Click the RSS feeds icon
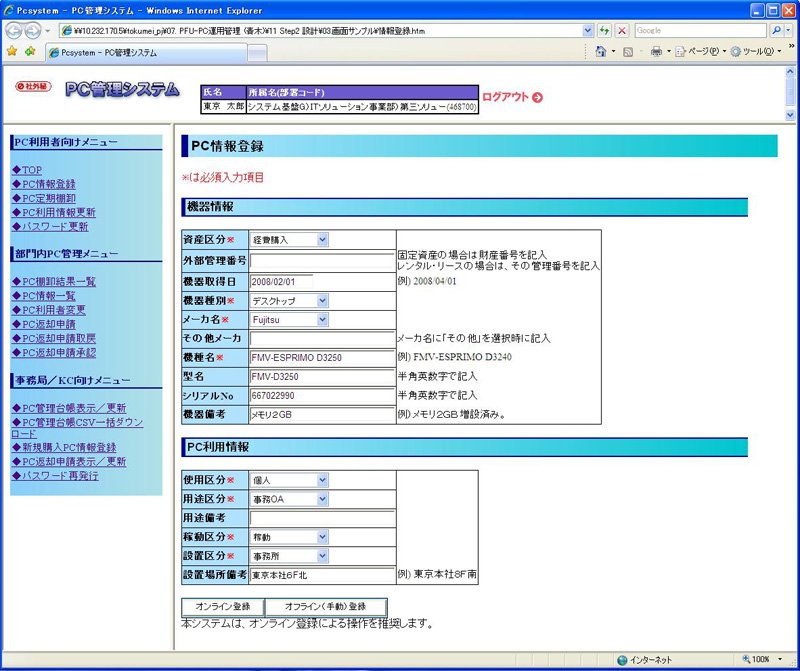The height and width of the screenshot is (671, 800). [628, 52]
